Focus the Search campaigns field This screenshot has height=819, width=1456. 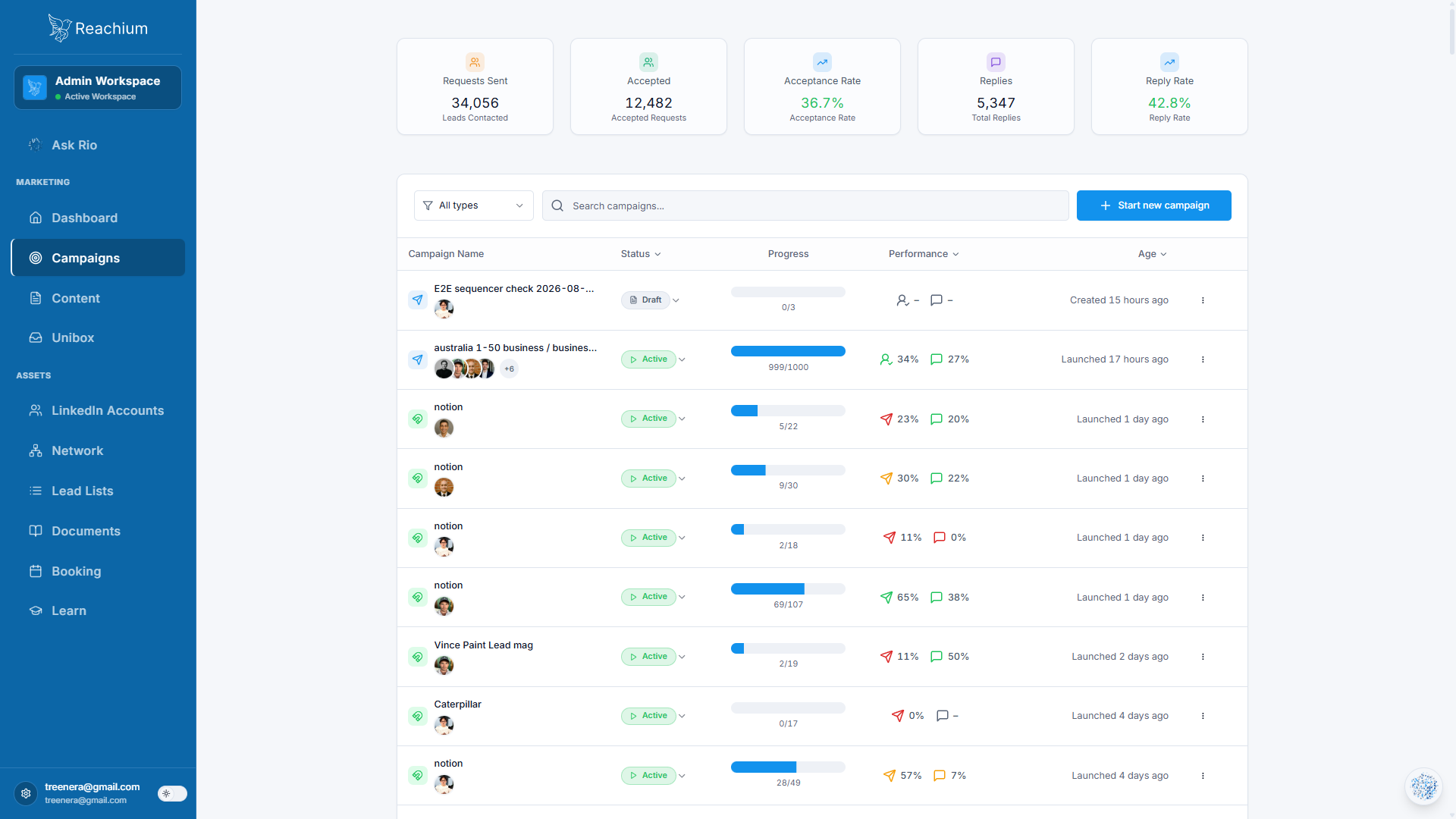pos(805,206)
